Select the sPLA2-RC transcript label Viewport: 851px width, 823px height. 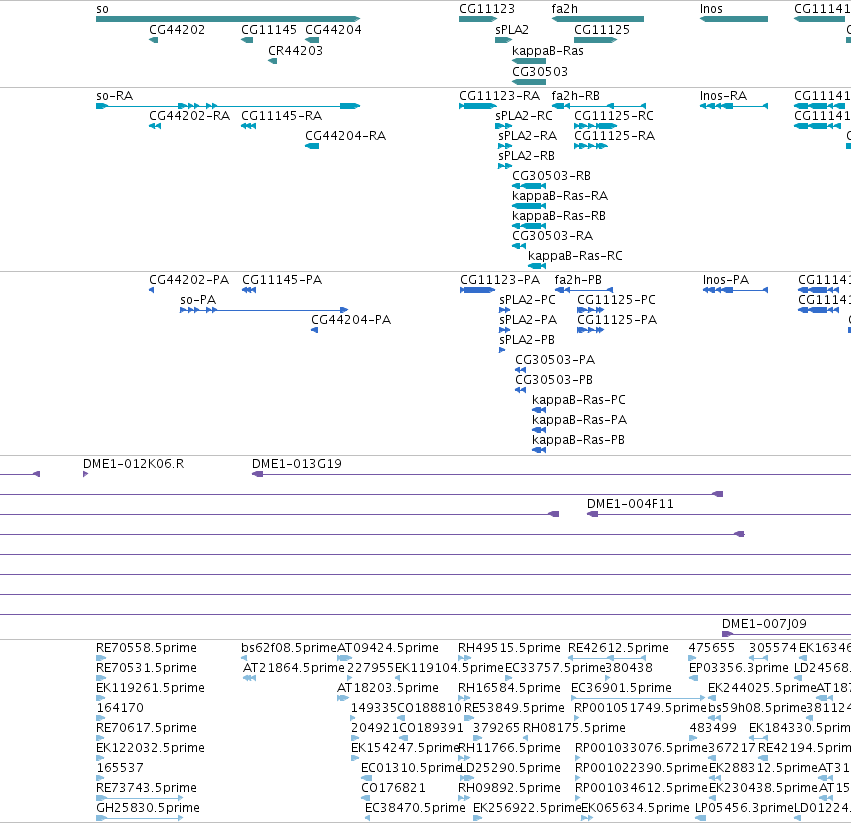click(524, 116)
